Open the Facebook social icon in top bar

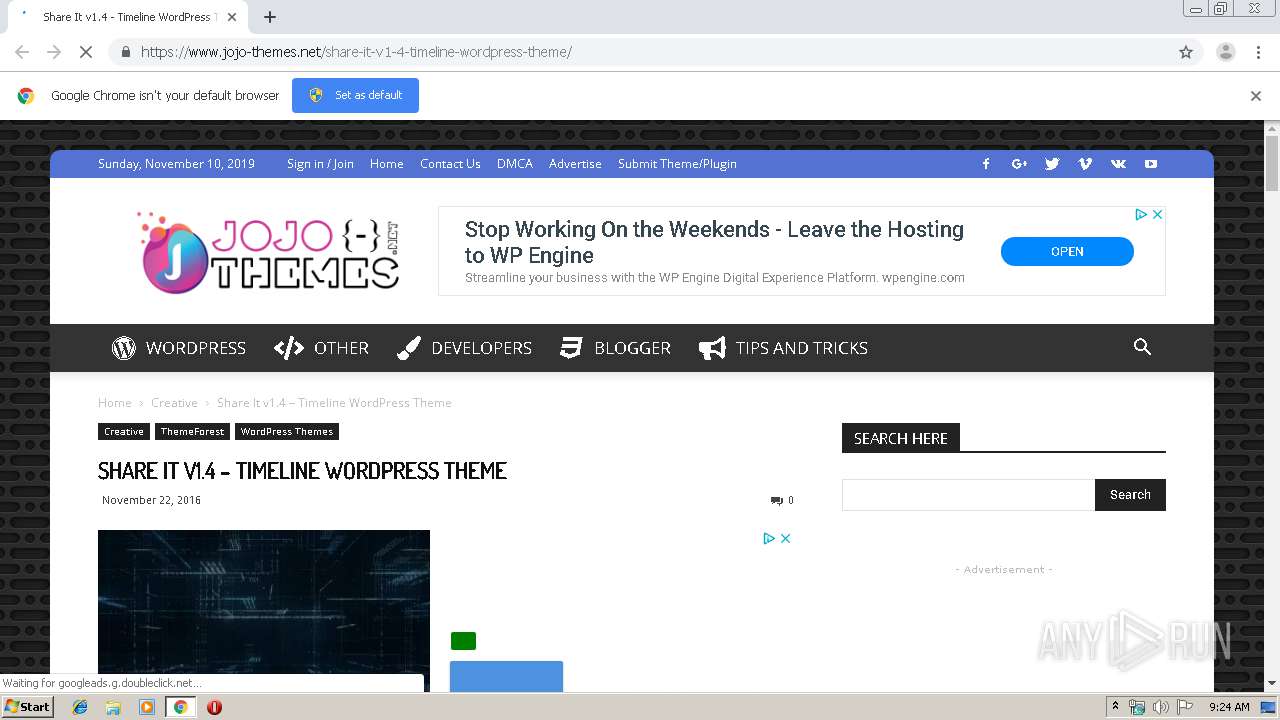tap(986, 164)
